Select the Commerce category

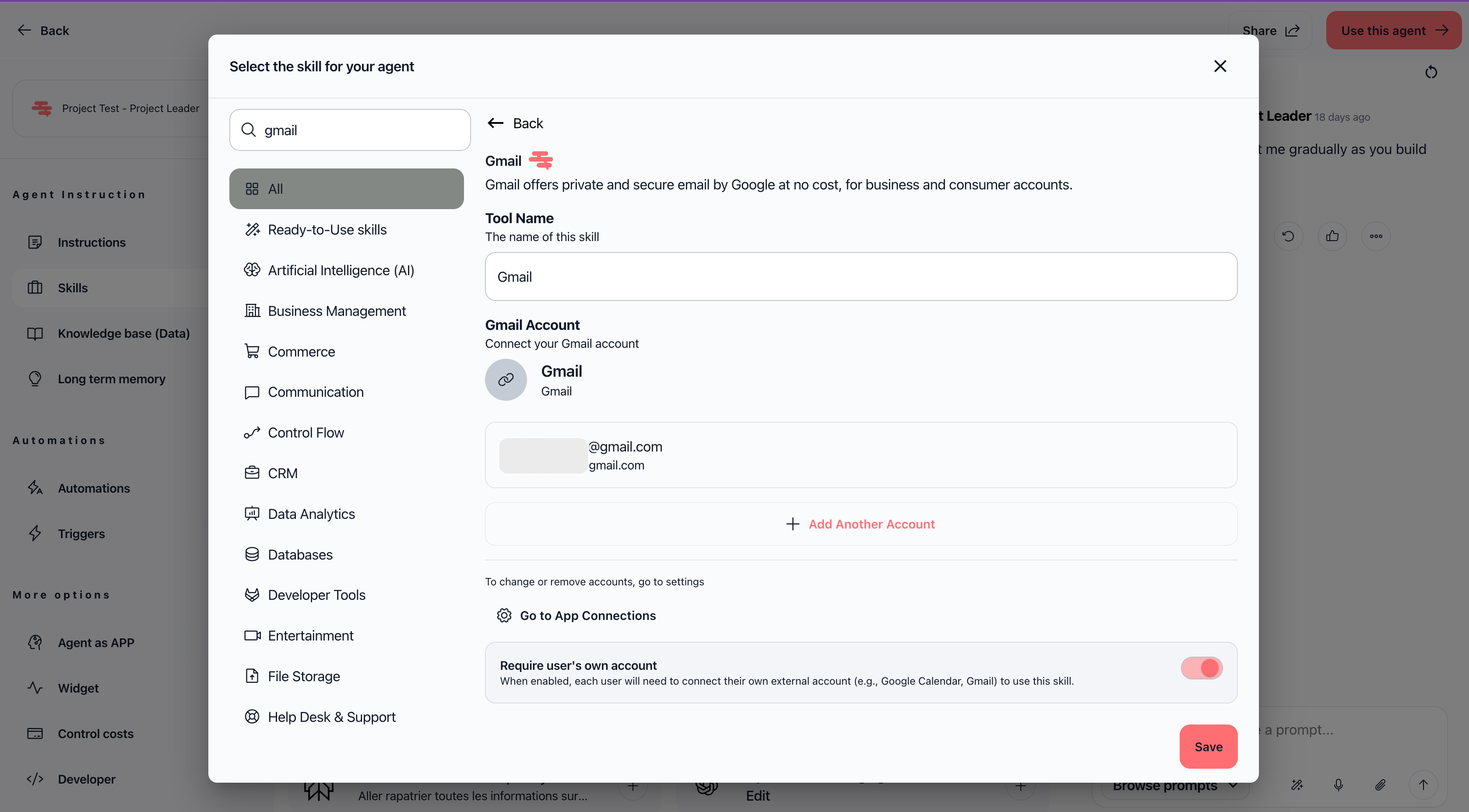346,352
